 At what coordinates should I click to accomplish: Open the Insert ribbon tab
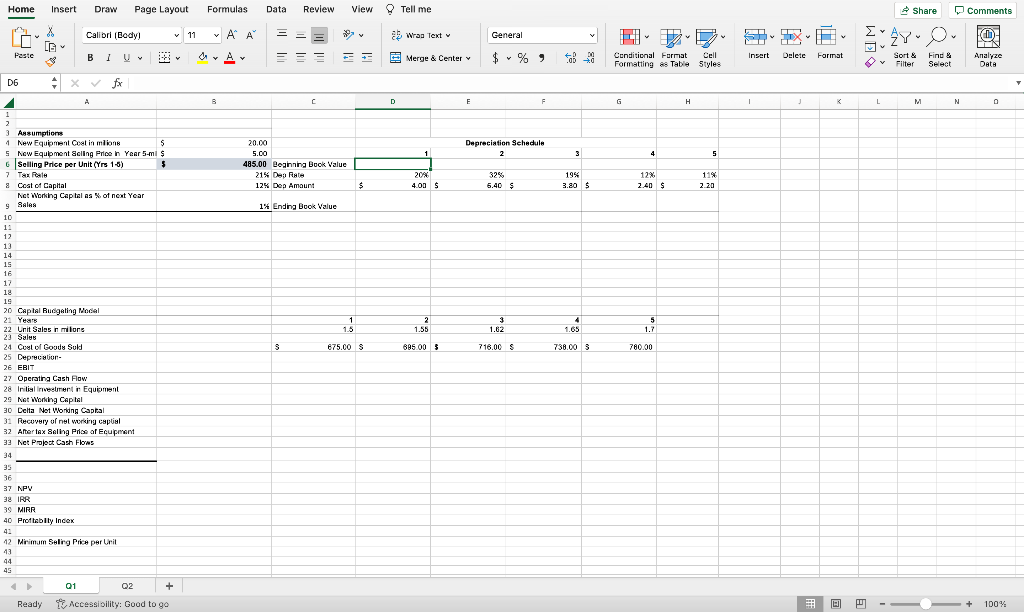(64, 9)
